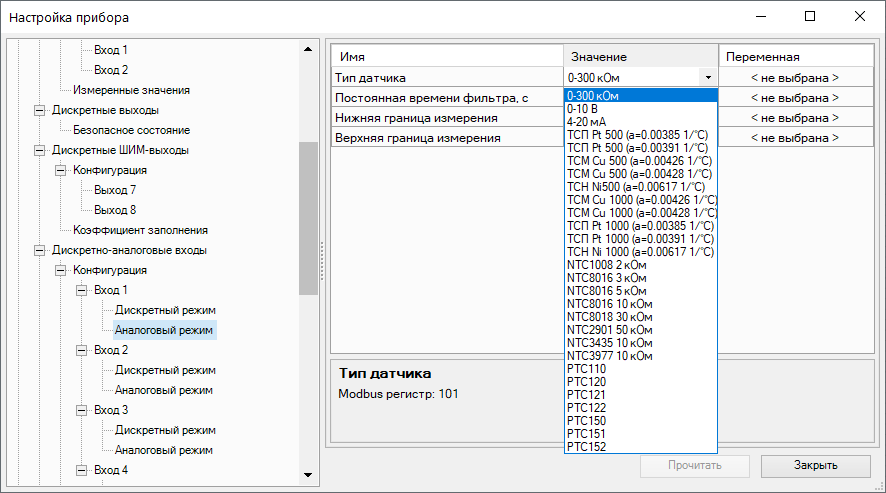
Task: Open Безопасное состояние tree item
Action: 131,130
